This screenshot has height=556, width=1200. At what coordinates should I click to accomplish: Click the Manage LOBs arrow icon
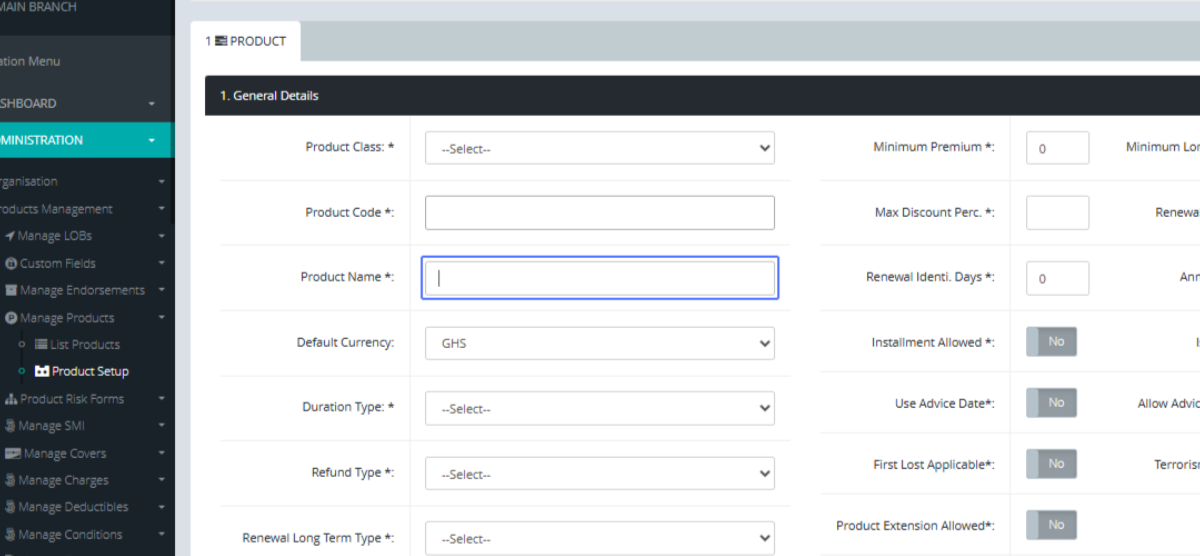(x=10, y=236)
